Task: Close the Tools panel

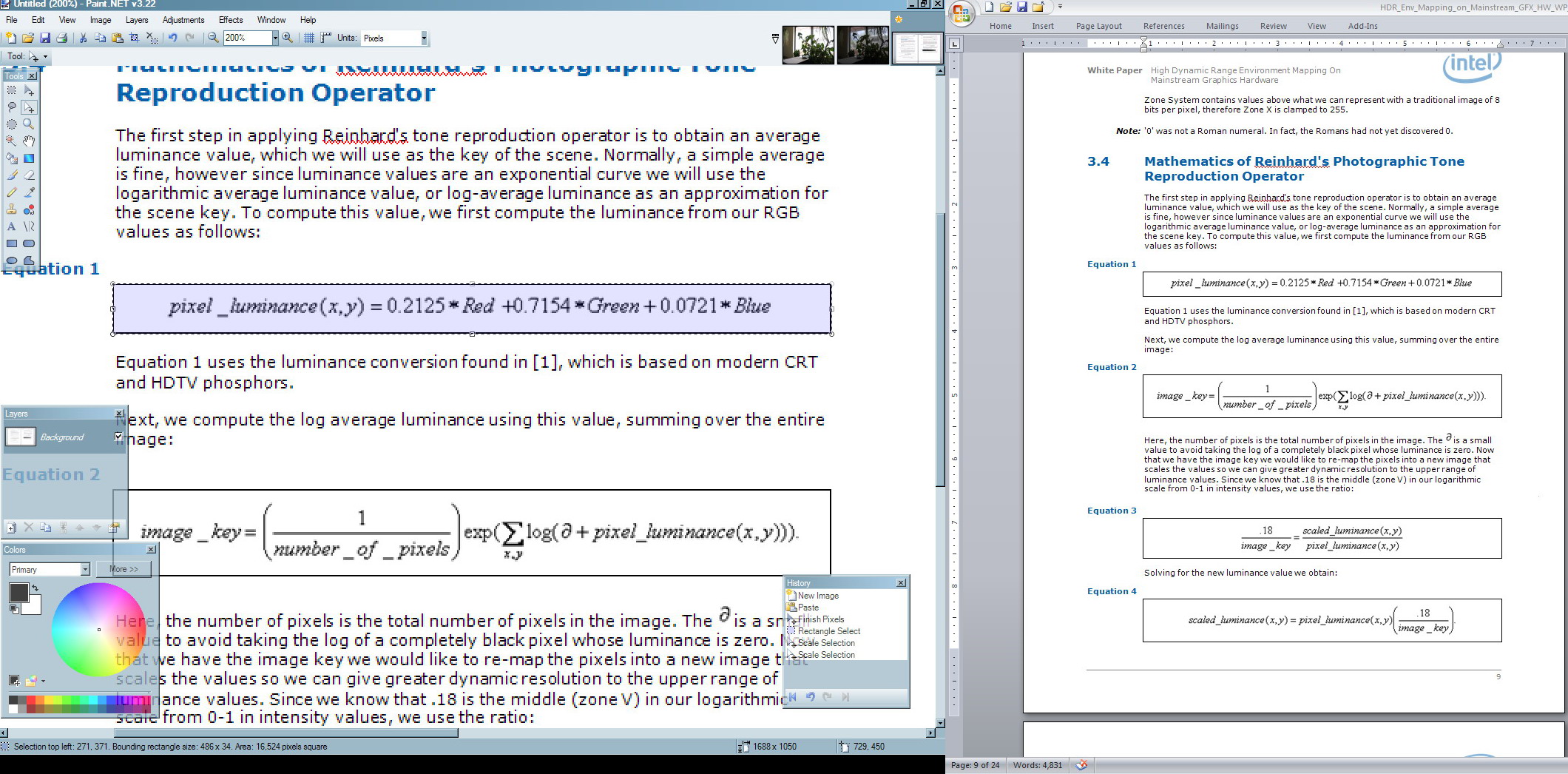Action: point(32,76)
